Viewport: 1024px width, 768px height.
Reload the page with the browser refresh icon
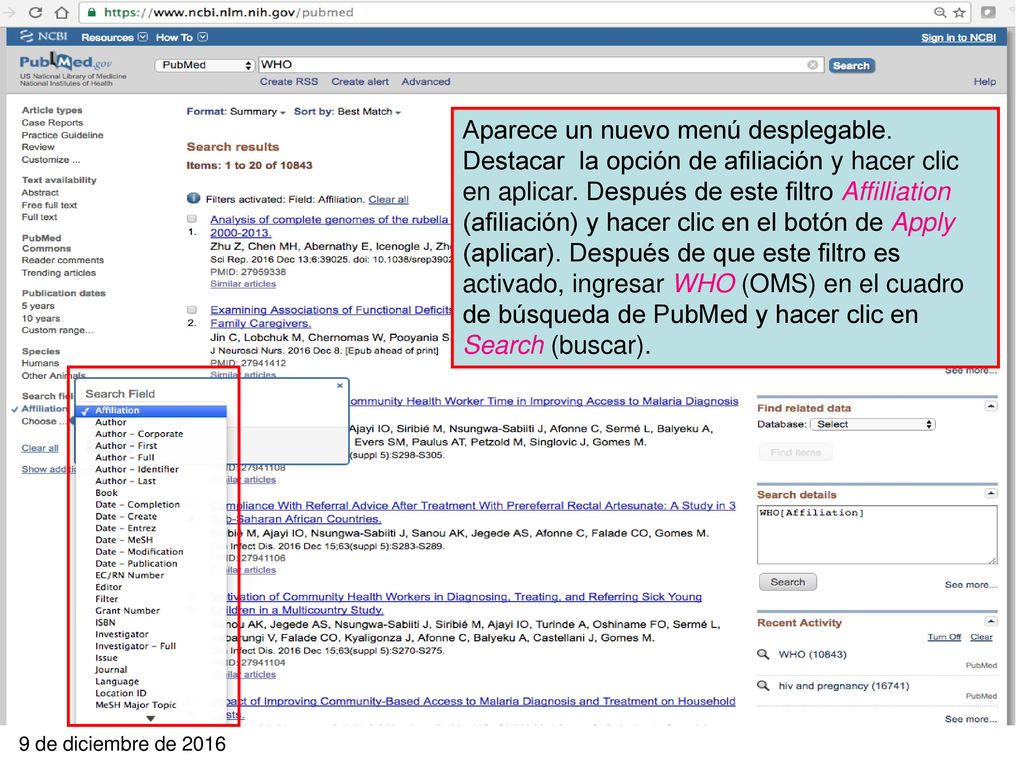35,12
